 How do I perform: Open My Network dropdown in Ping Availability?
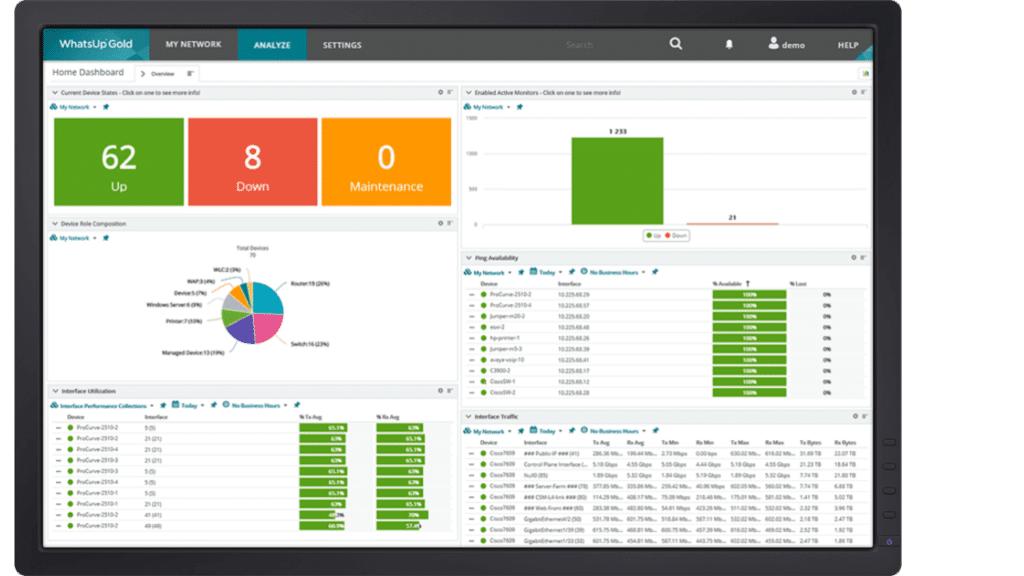pyautogui.click(x=492, y=272)
